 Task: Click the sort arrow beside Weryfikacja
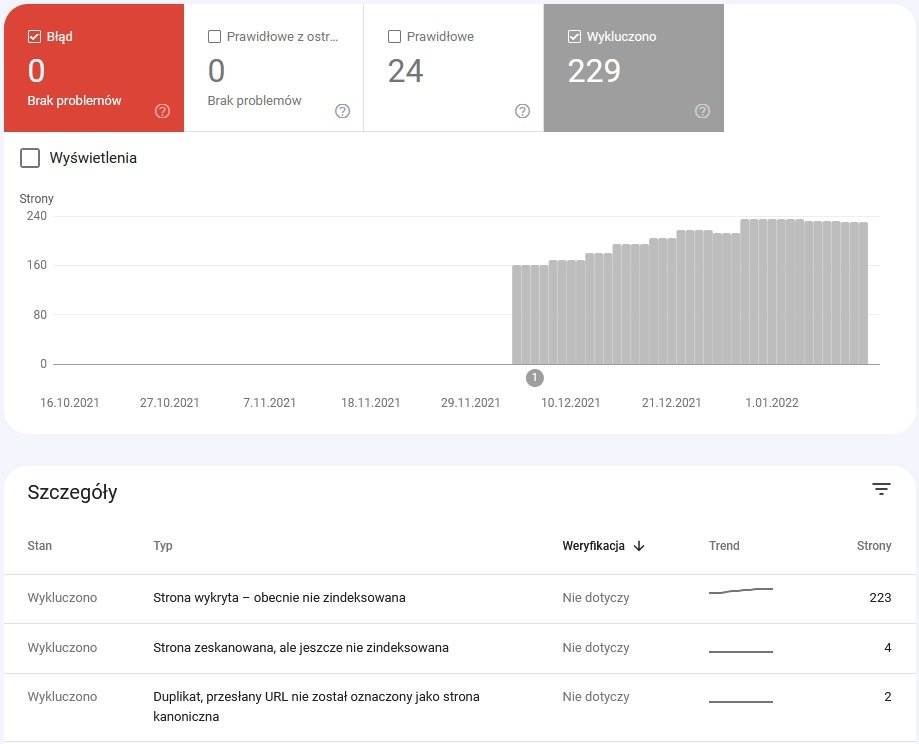(x=639, y=546)
